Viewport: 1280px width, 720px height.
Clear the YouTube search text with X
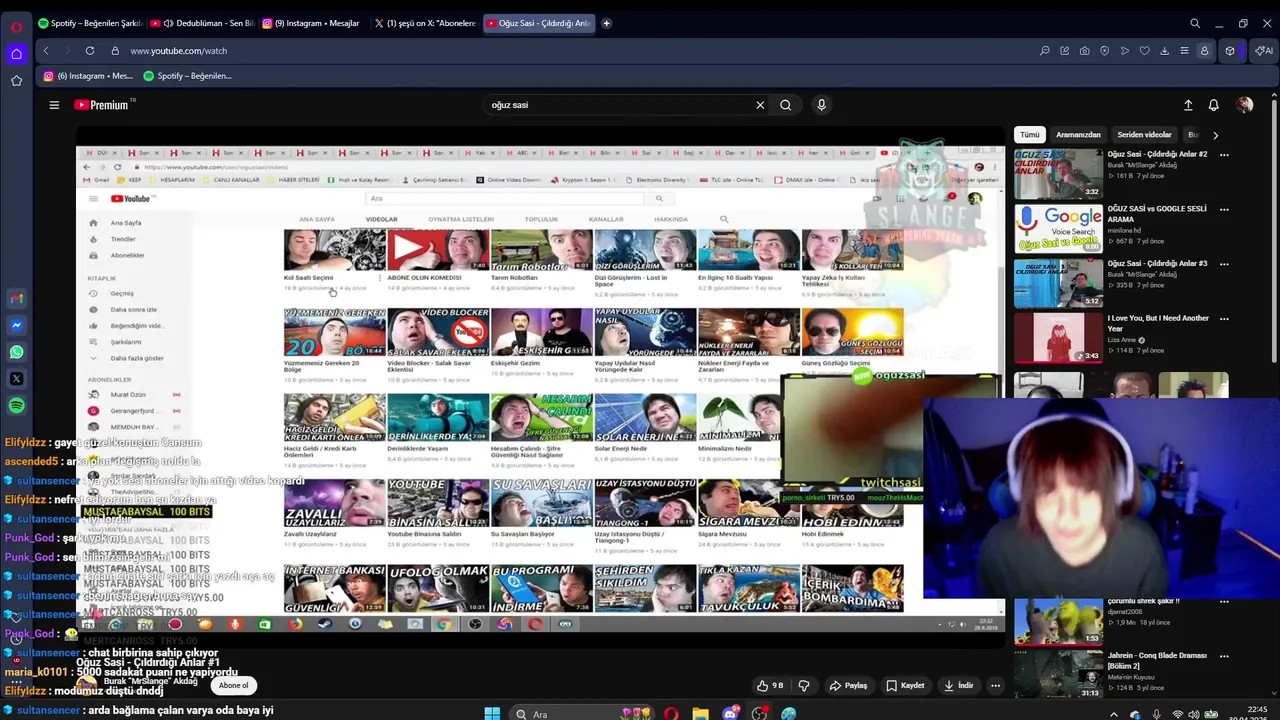click(760, 105)
